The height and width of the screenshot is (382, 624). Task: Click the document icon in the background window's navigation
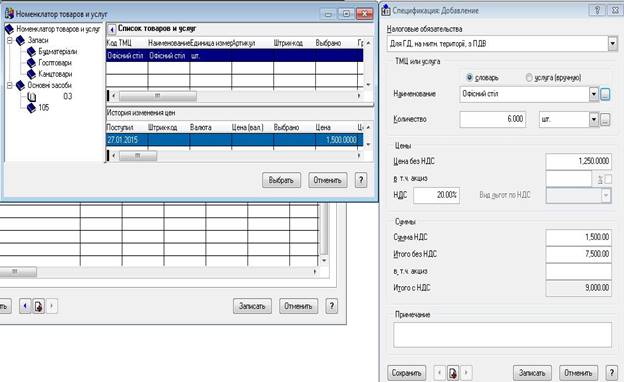click(38, 306)
